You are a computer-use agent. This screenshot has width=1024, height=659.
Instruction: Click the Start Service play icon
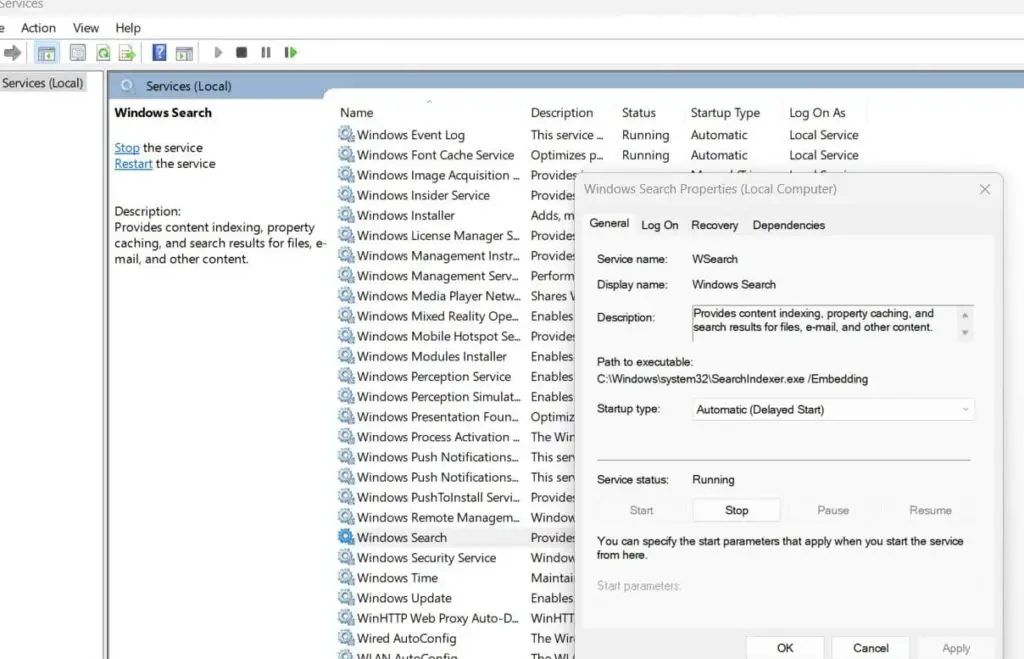pos(218,52)
